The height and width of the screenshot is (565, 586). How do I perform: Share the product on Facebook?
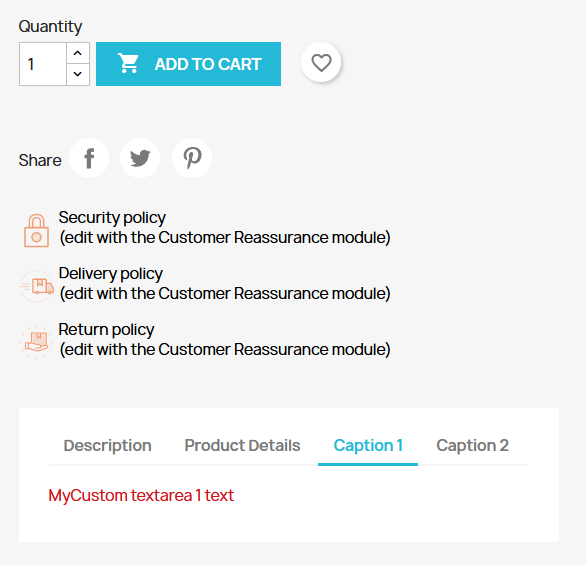[89, 158]
